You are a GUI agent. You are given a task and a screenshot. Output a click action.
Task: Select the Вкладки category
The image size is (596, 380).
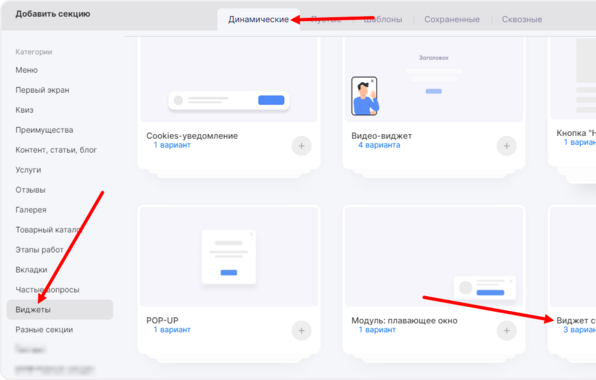31,269
